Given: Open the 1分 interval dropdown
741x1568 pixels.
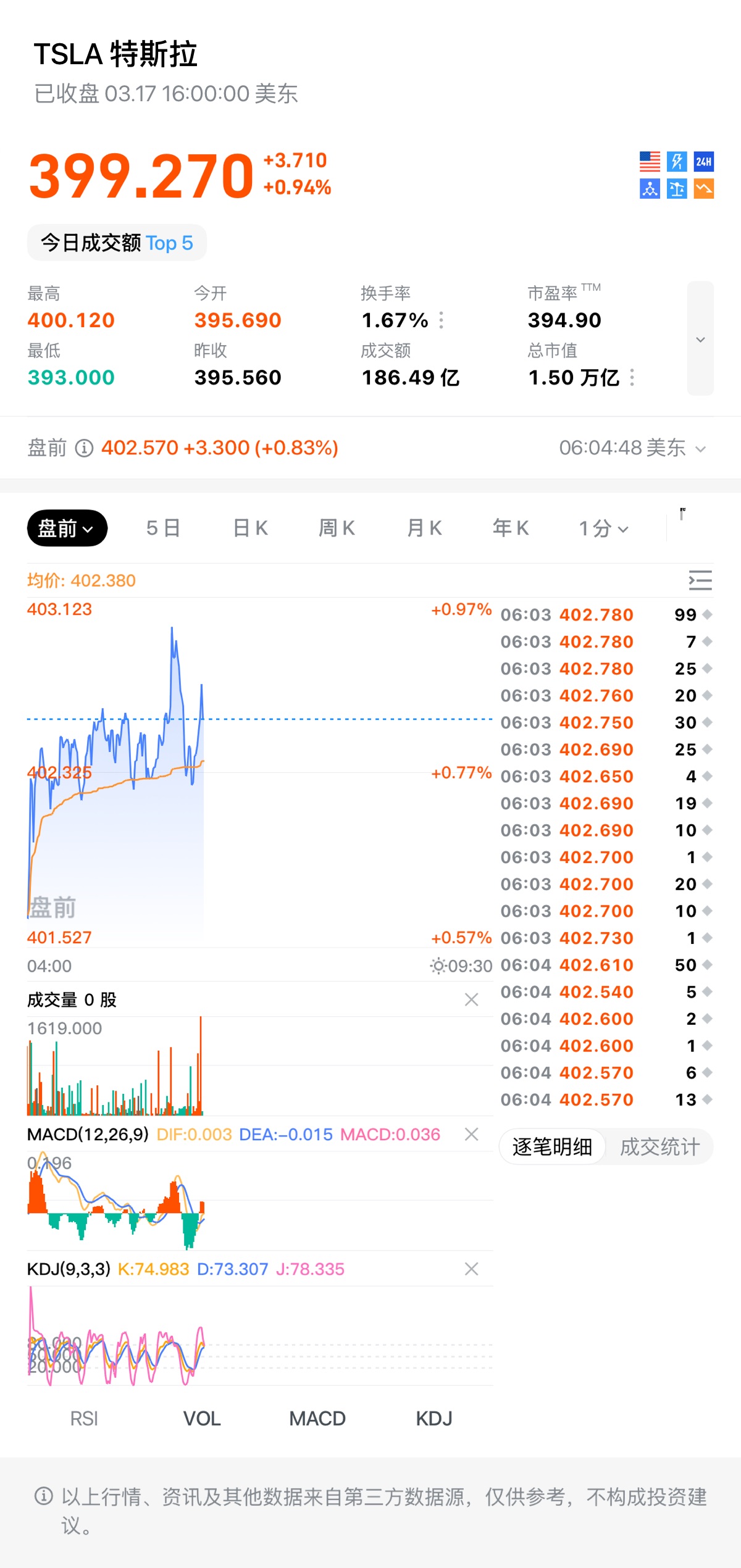Looking at the screenshot, I should [x=603, y=528].
